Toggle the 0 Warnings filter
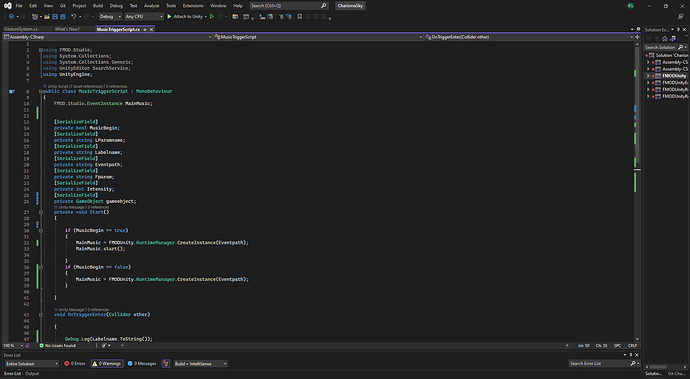The width and height of the screenshot is (690, 379). [107, 364]
